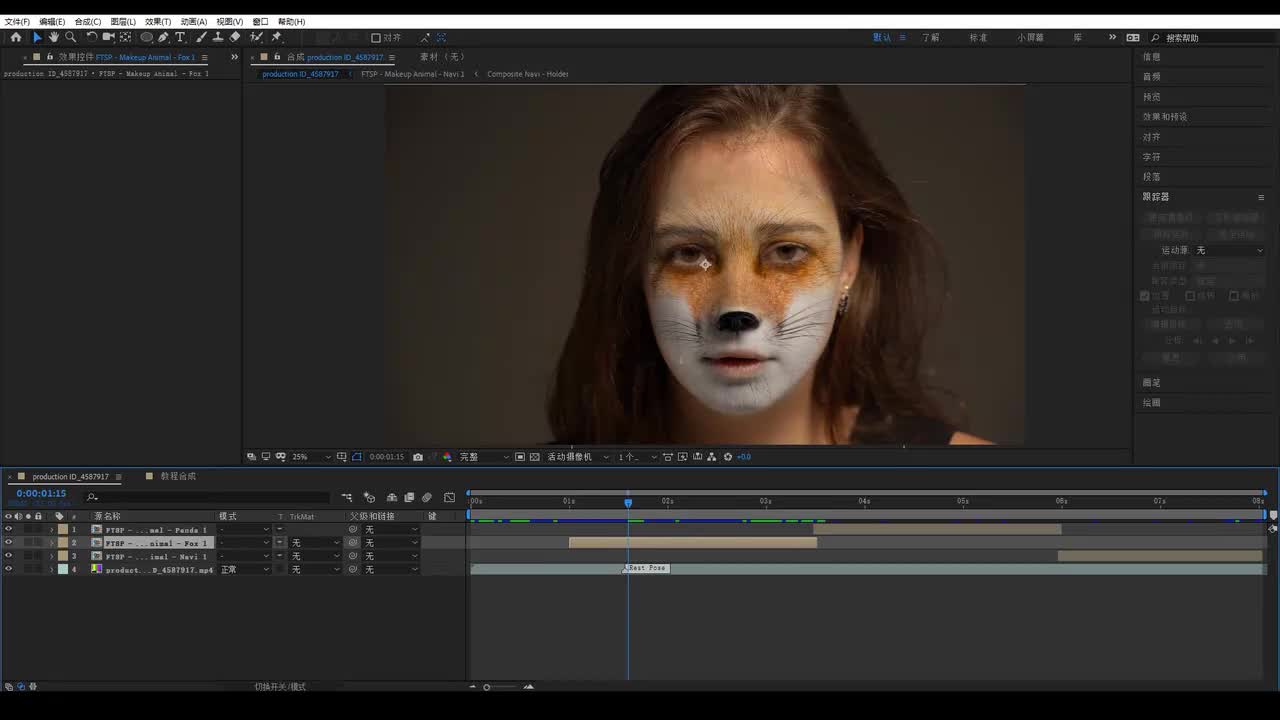Viewport: 1280px width, 720px height.
Task: Hide the Panda 1 layer eye icon
Action: (8, 530)
